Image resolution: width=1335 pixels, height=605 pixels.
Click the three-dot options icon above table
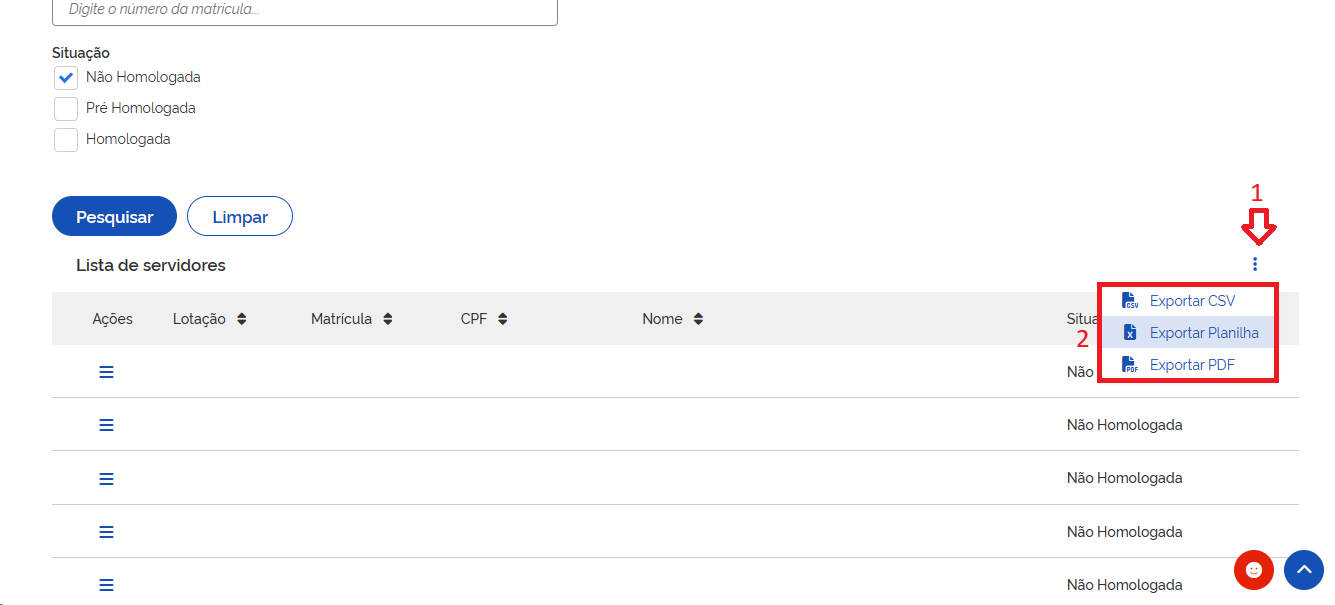point(1255,264)
